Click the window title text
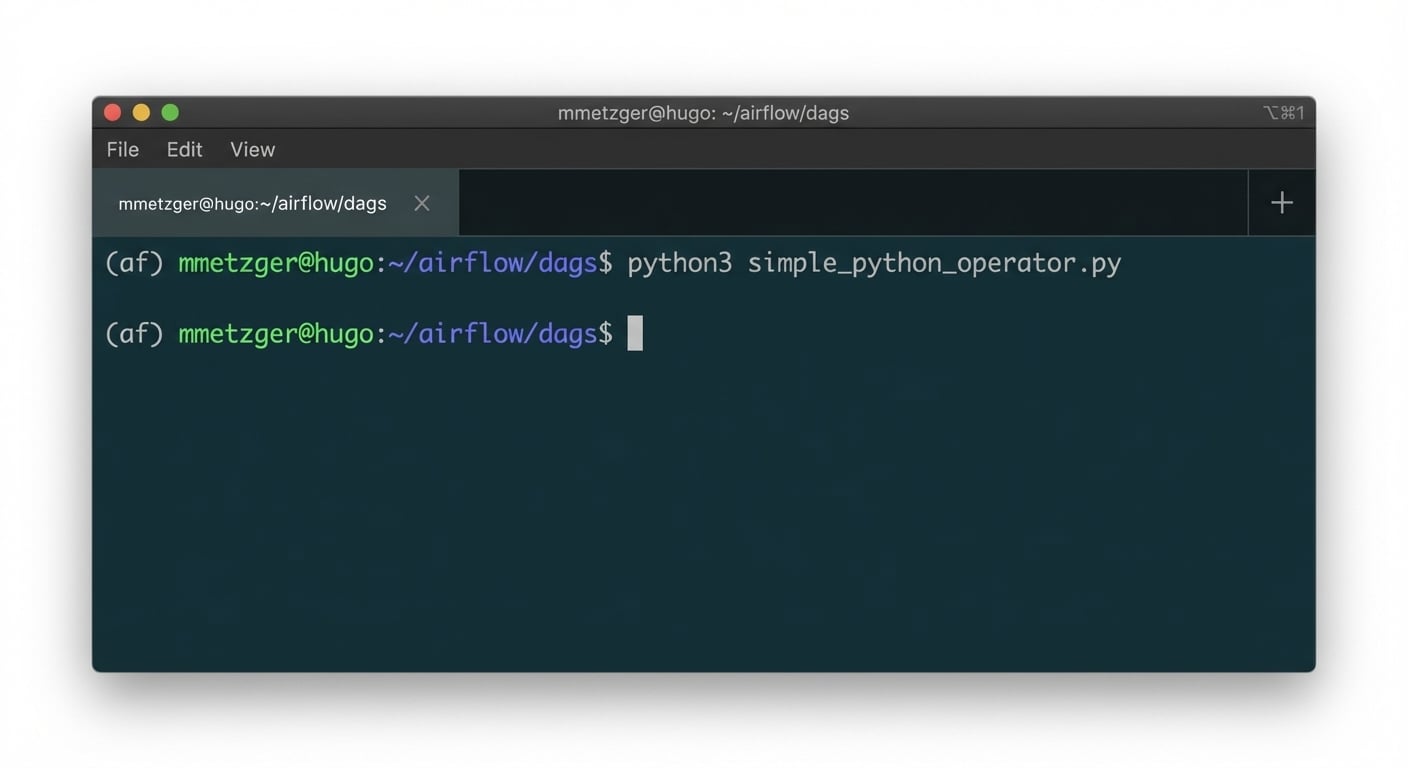Image resolution: width=1408 pixels, height=768 pixels. coord(703,112)
